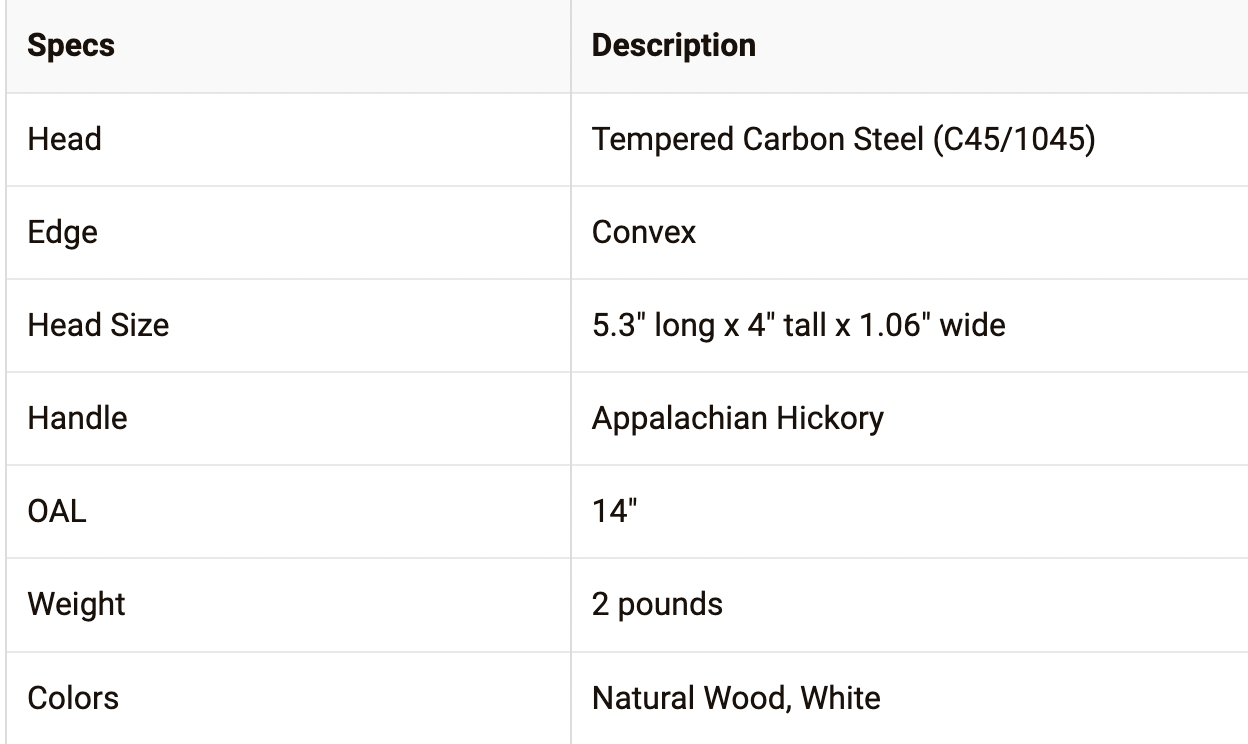Click the 5.3" long dimension text
The width and height of the screenshot is (1248, 744).
(x=654, y=325)
